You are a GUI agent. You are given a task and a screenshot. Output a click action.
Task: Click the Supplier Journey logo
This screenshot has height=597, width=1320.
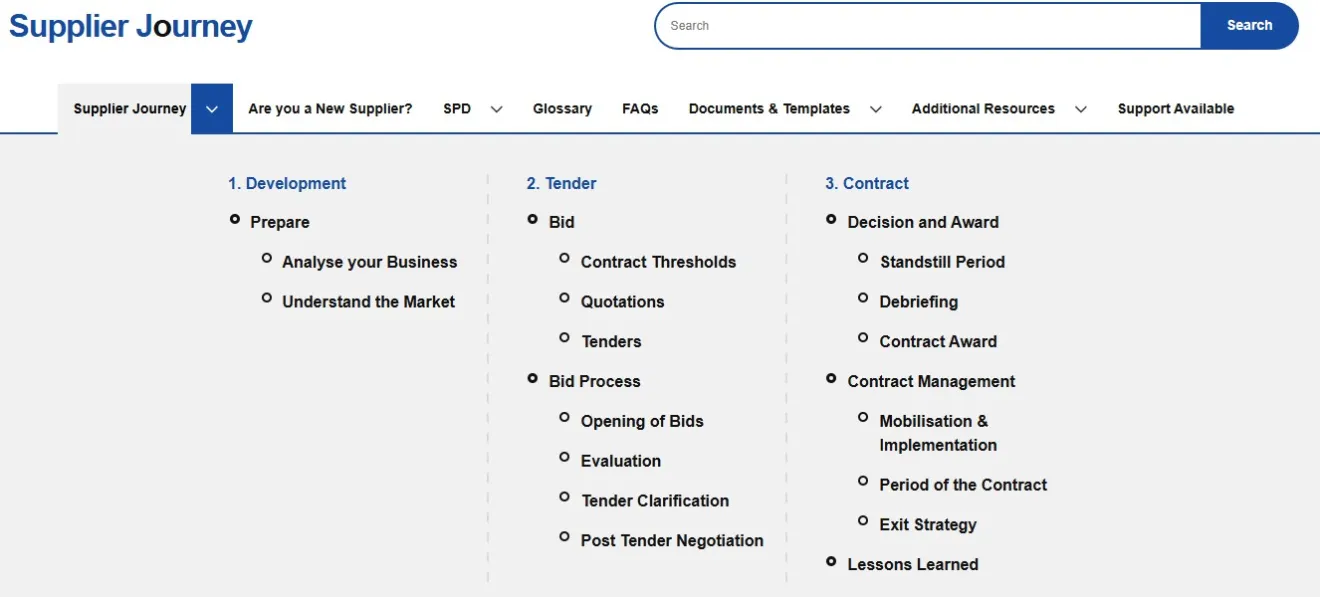pos(130,26)
